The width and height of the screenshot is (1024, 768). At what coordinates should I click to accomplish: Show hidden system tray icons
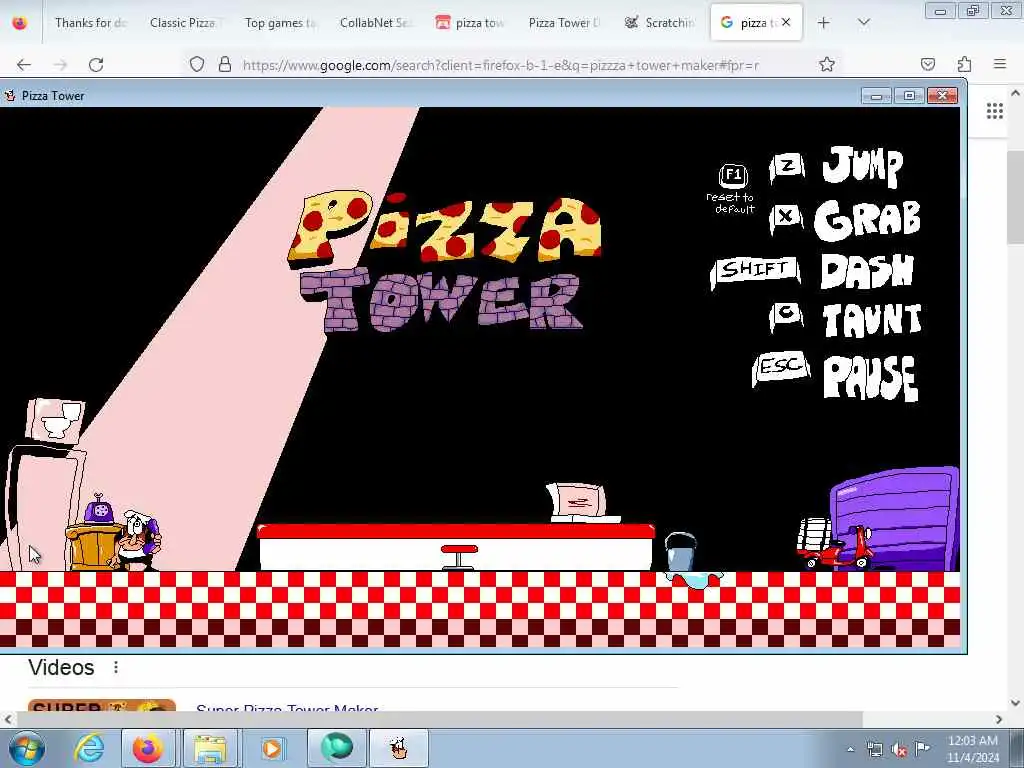coord(850,750)
